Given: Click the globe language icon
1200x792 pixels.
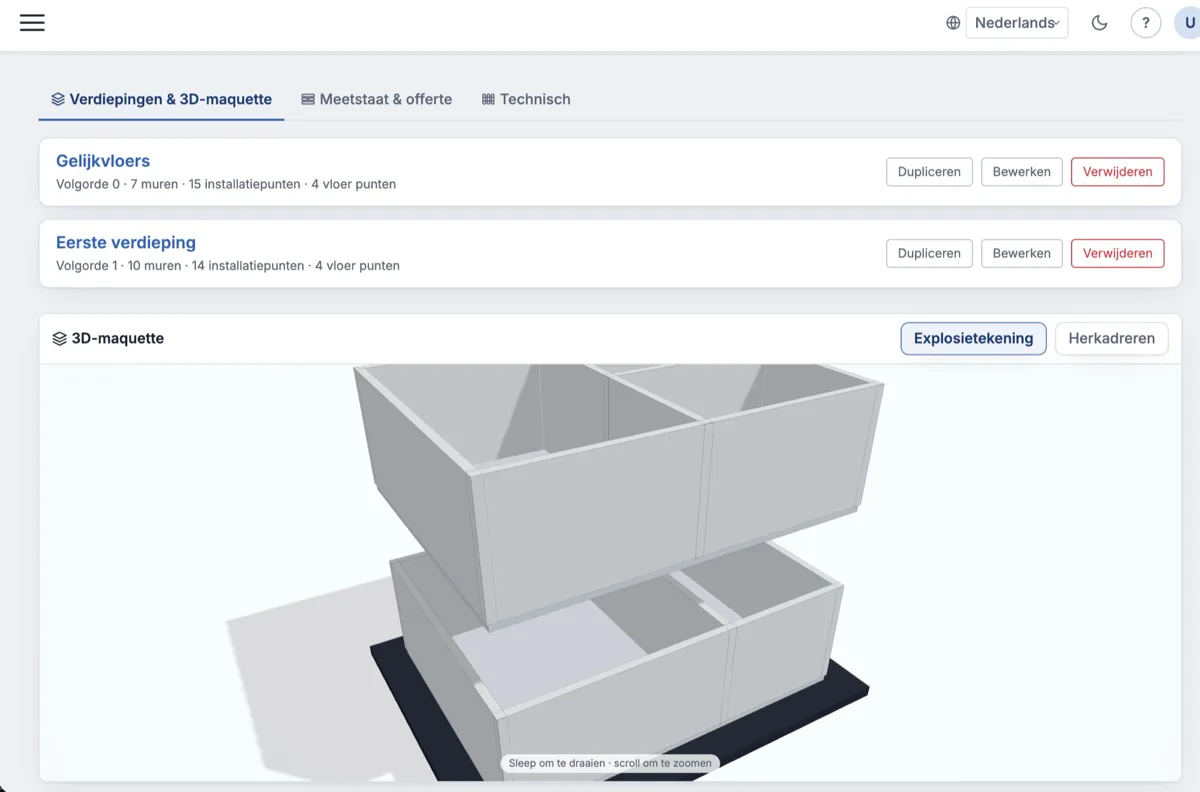Looking at the screenshot, I should click(x=953, y=23).
